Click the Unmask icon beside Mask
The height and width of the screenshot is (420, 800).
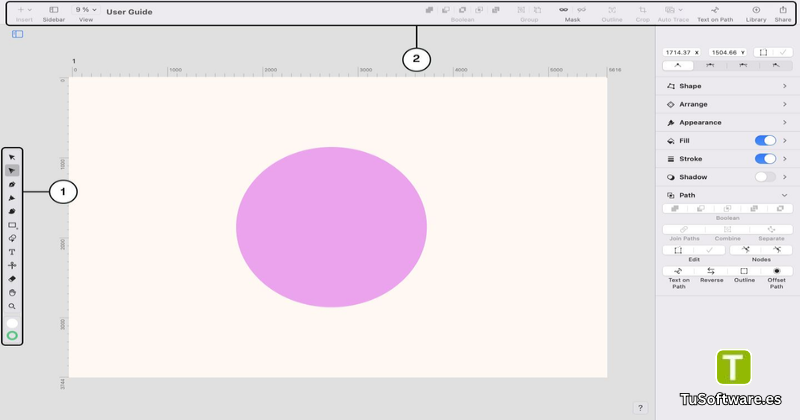point(582,10)
